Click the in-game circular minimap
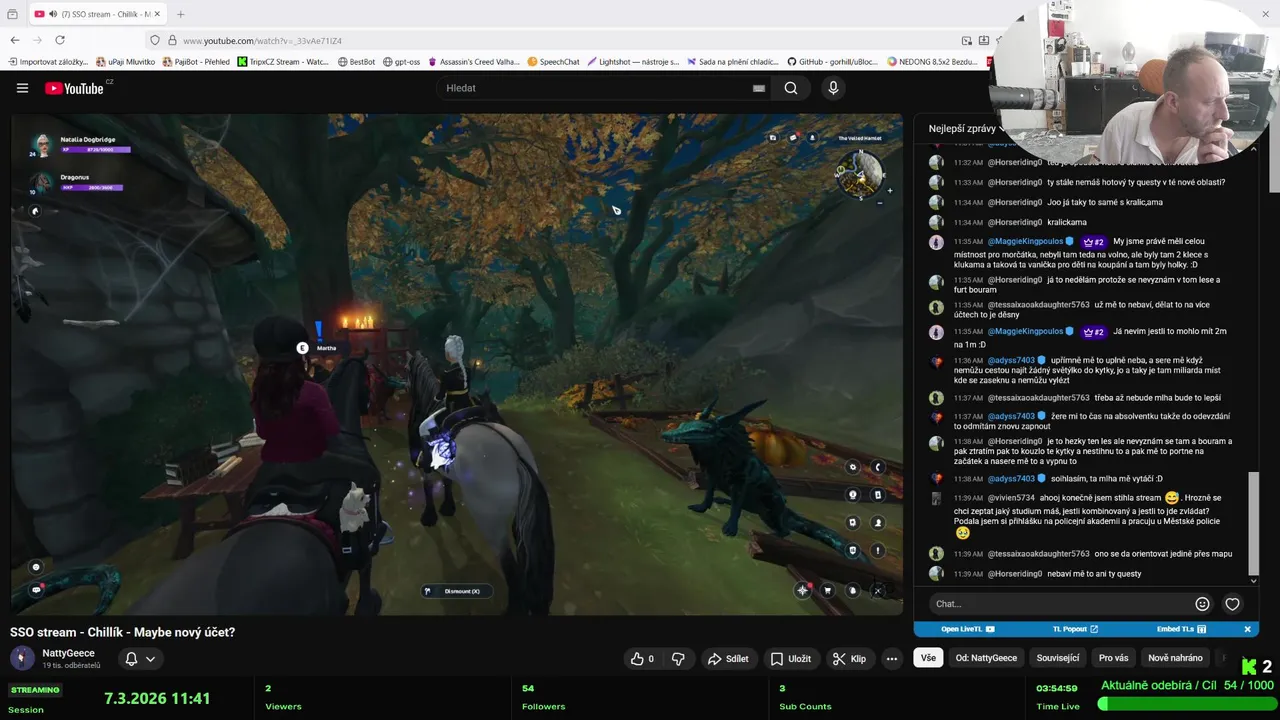Image resolution: width=1280 pixels, height=720 pixels. tap(860, 173)
